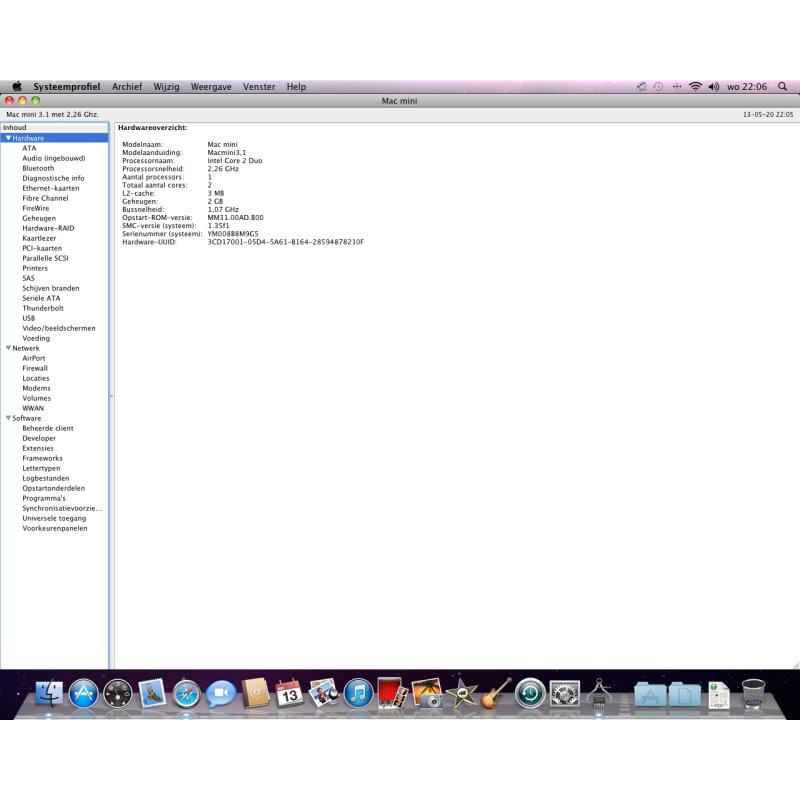The image size is (800, 800).
Task: Open Finder from the Dock
Action: pos(49,693)
